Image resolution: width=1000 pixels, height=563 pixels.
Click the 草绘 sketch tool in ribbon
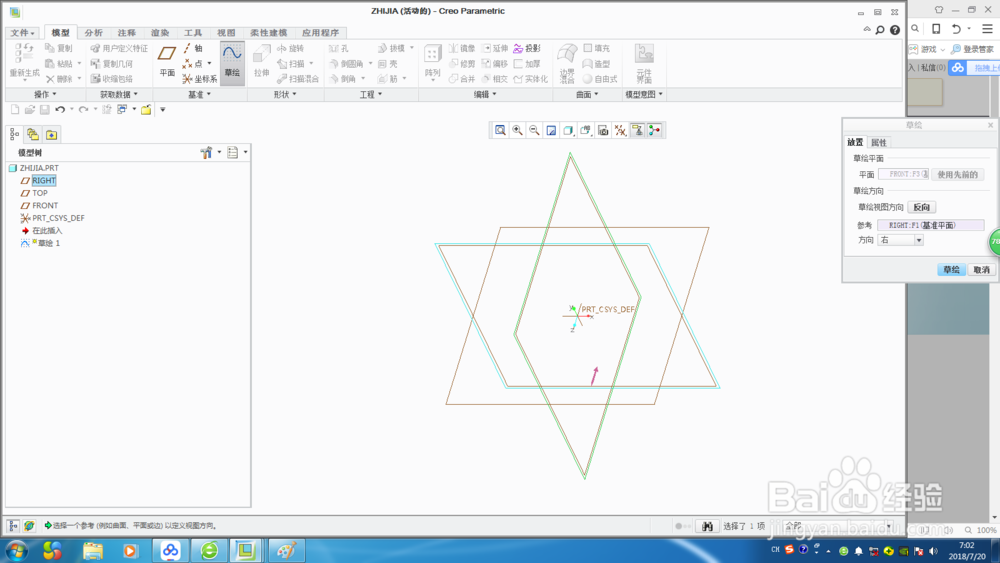(x=232, y=61)
